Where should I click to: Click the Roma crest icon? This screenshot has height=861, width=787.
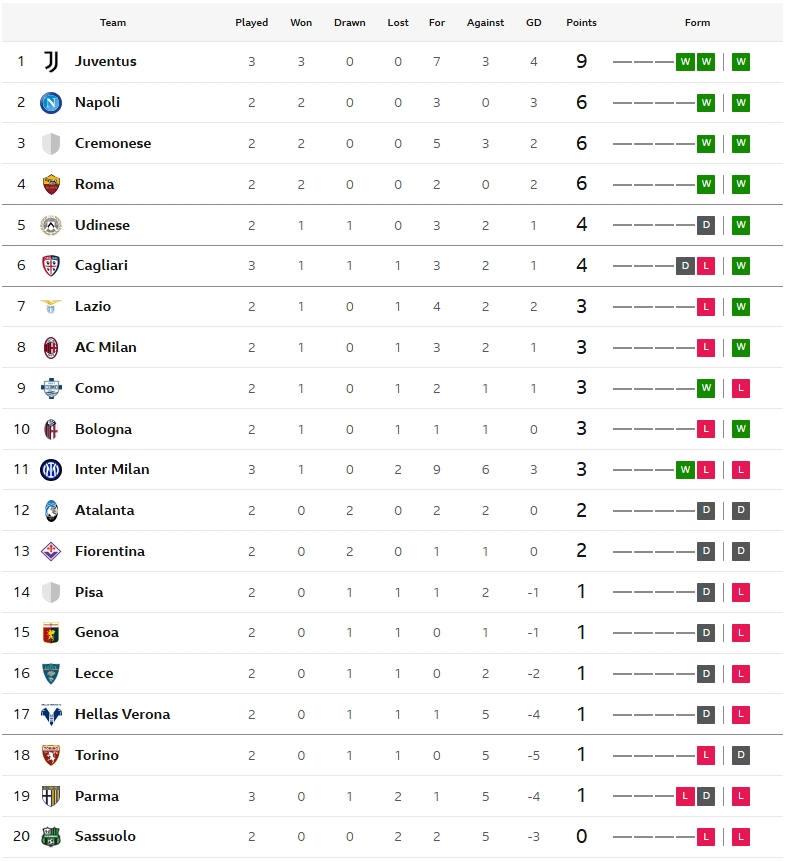click(51, 184)
